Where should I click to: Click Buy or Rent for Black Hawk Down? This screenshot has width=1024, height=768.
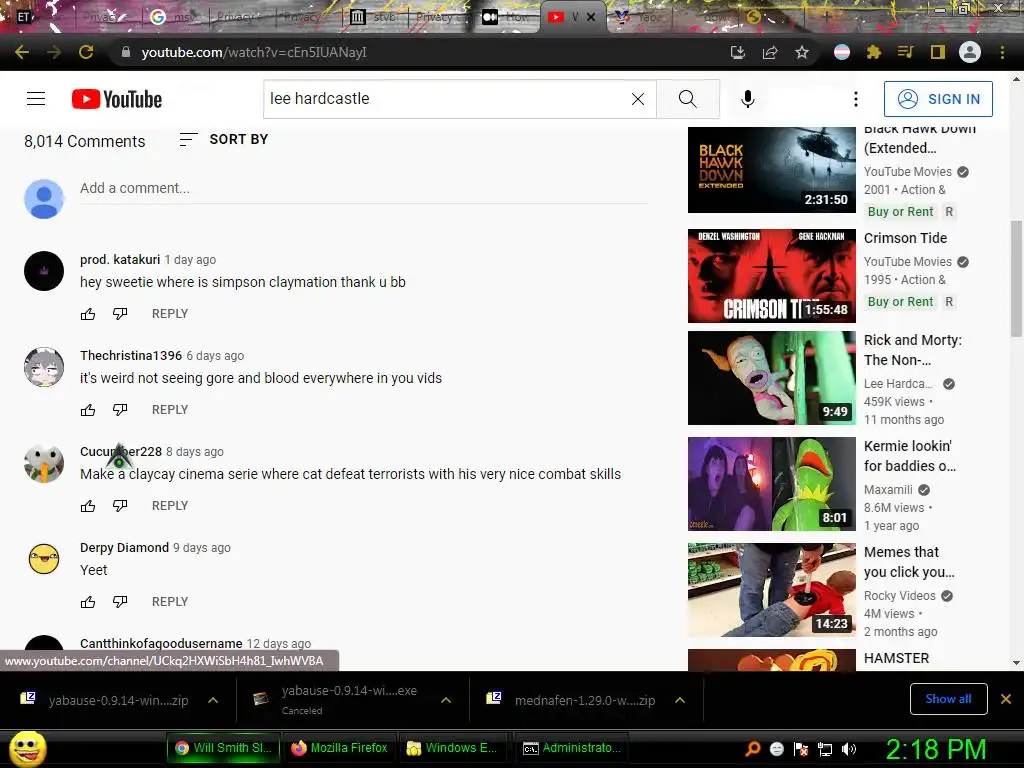[900, 212]
